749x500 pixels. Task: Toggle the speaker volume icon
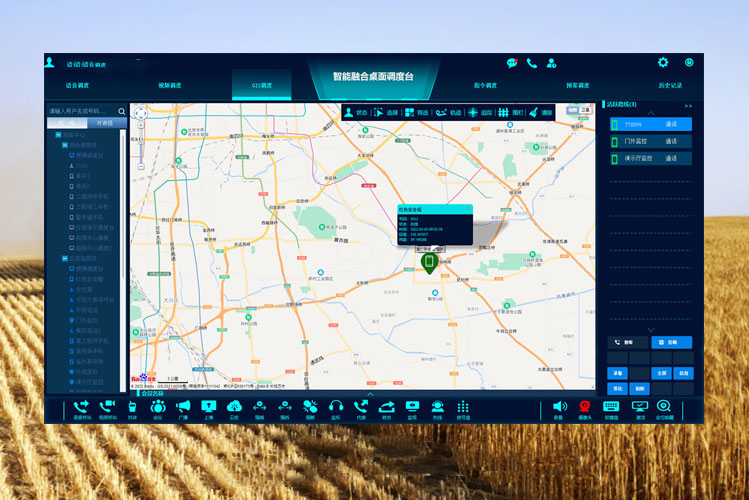click(559, 407)
